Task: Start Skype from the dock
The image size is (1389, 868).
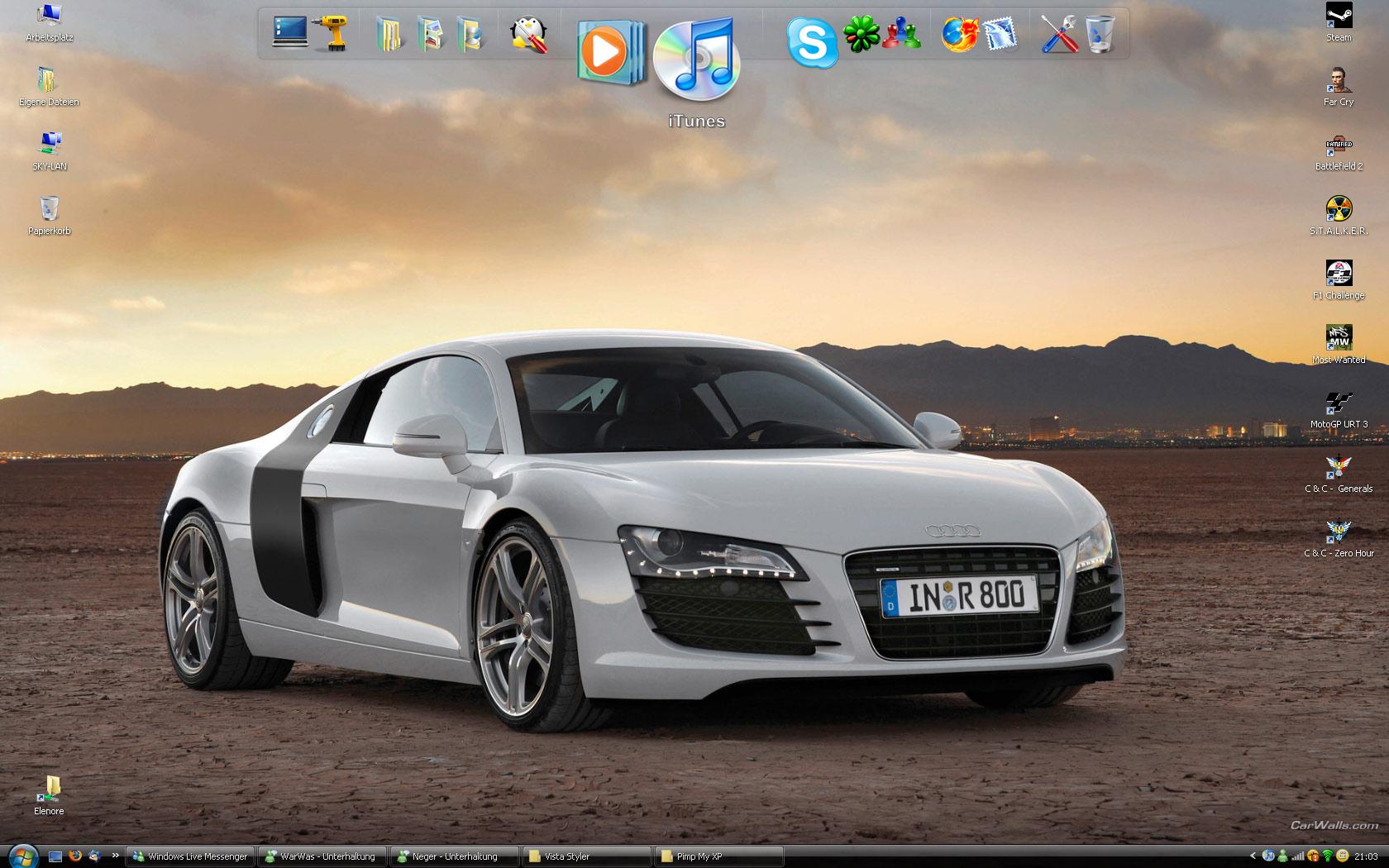Action: [x=812, y=41]
